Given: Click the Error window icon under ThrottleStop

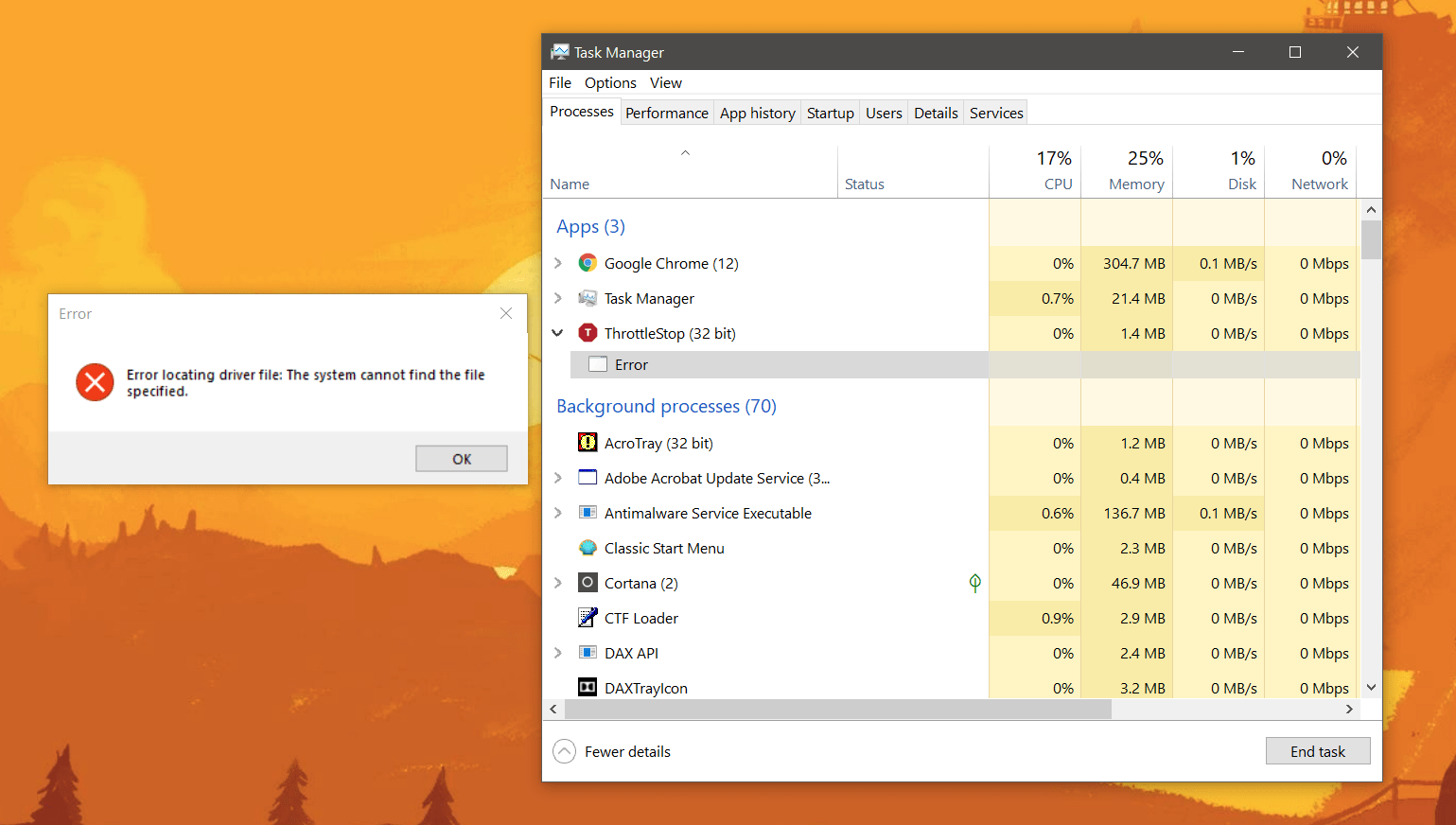Looking at the screenshot, I should point(598,364).
